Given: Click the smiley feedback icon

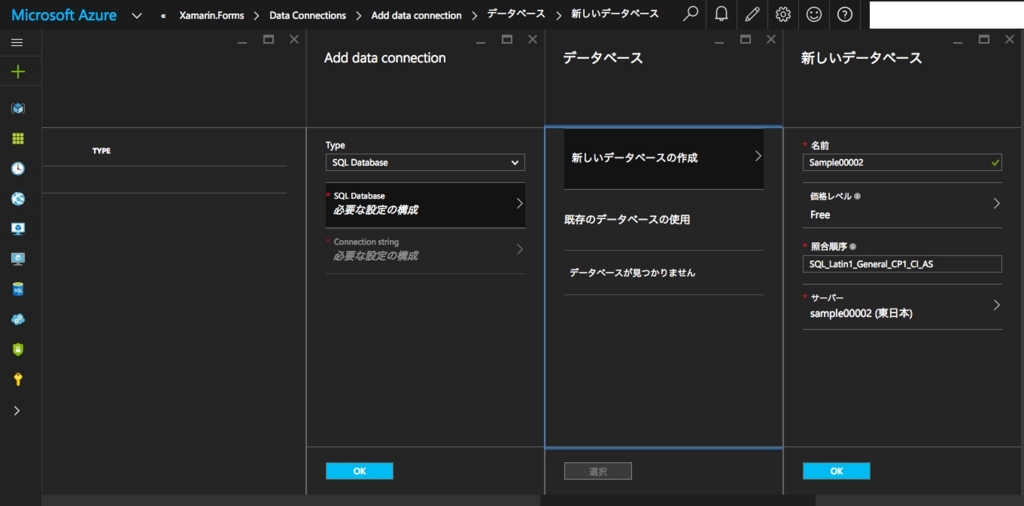Looking at the screenshot, I should [x=814, y=14].
